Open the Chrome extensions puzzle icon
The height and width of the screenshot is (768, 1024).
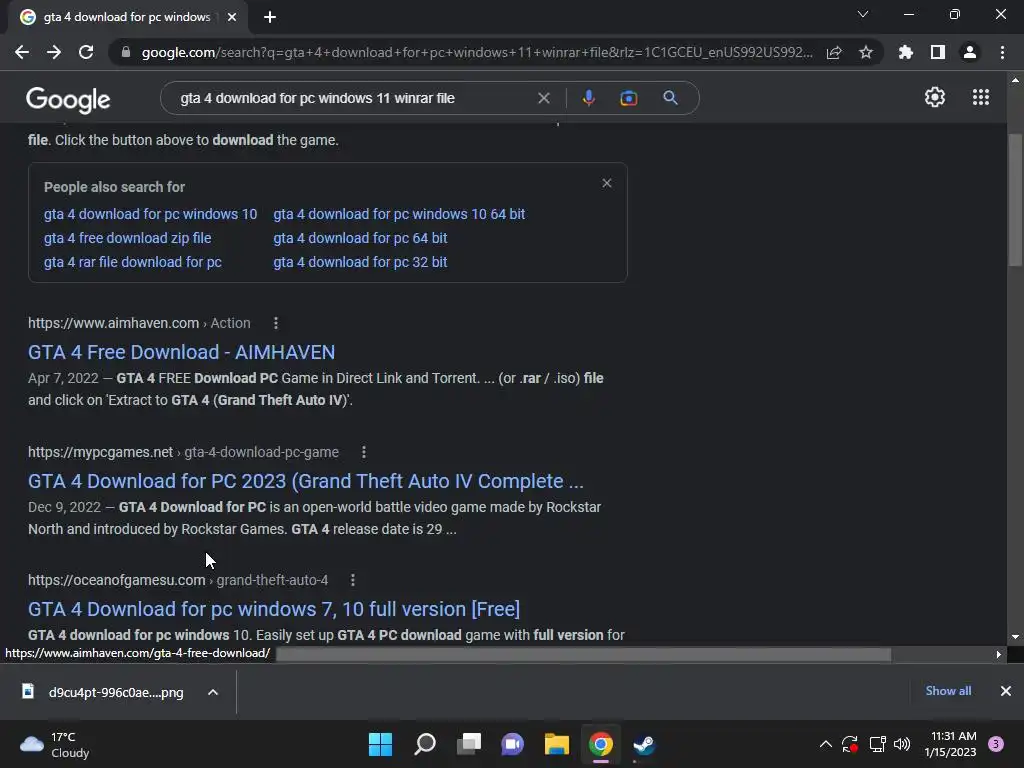[x=906, y=52]
